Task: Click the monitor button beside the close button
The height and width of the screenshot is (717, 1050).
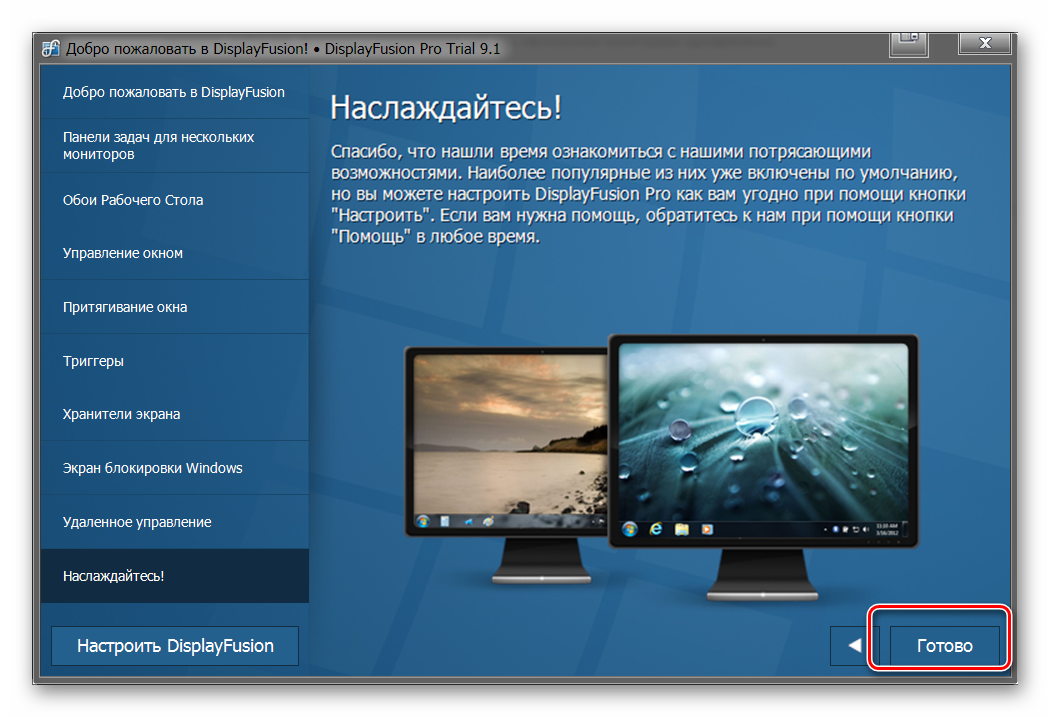Action: pyautogui.click(x=908, y=42)
